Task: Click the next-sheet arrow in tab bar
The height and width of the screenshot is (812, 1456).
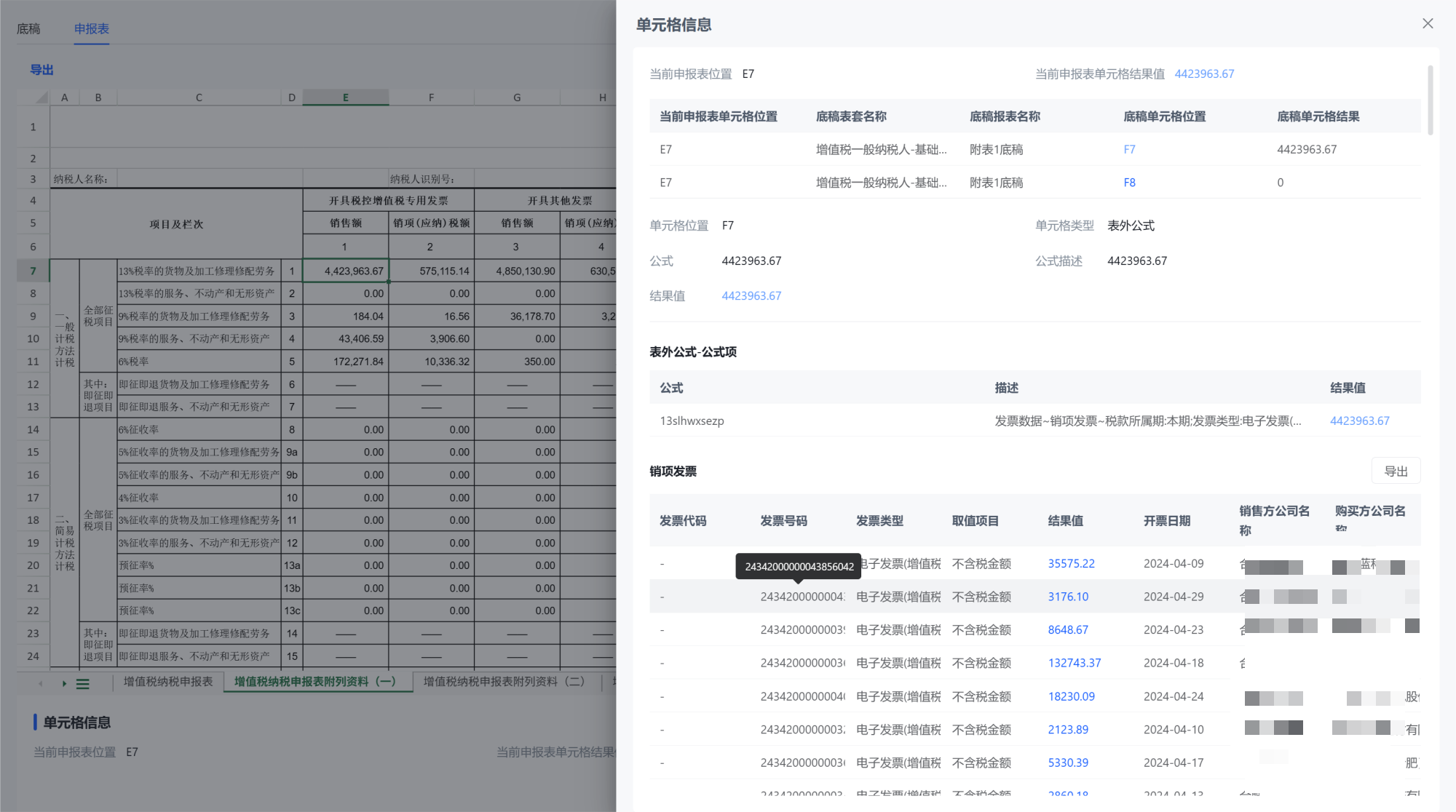Action: [x=64, y=683]
